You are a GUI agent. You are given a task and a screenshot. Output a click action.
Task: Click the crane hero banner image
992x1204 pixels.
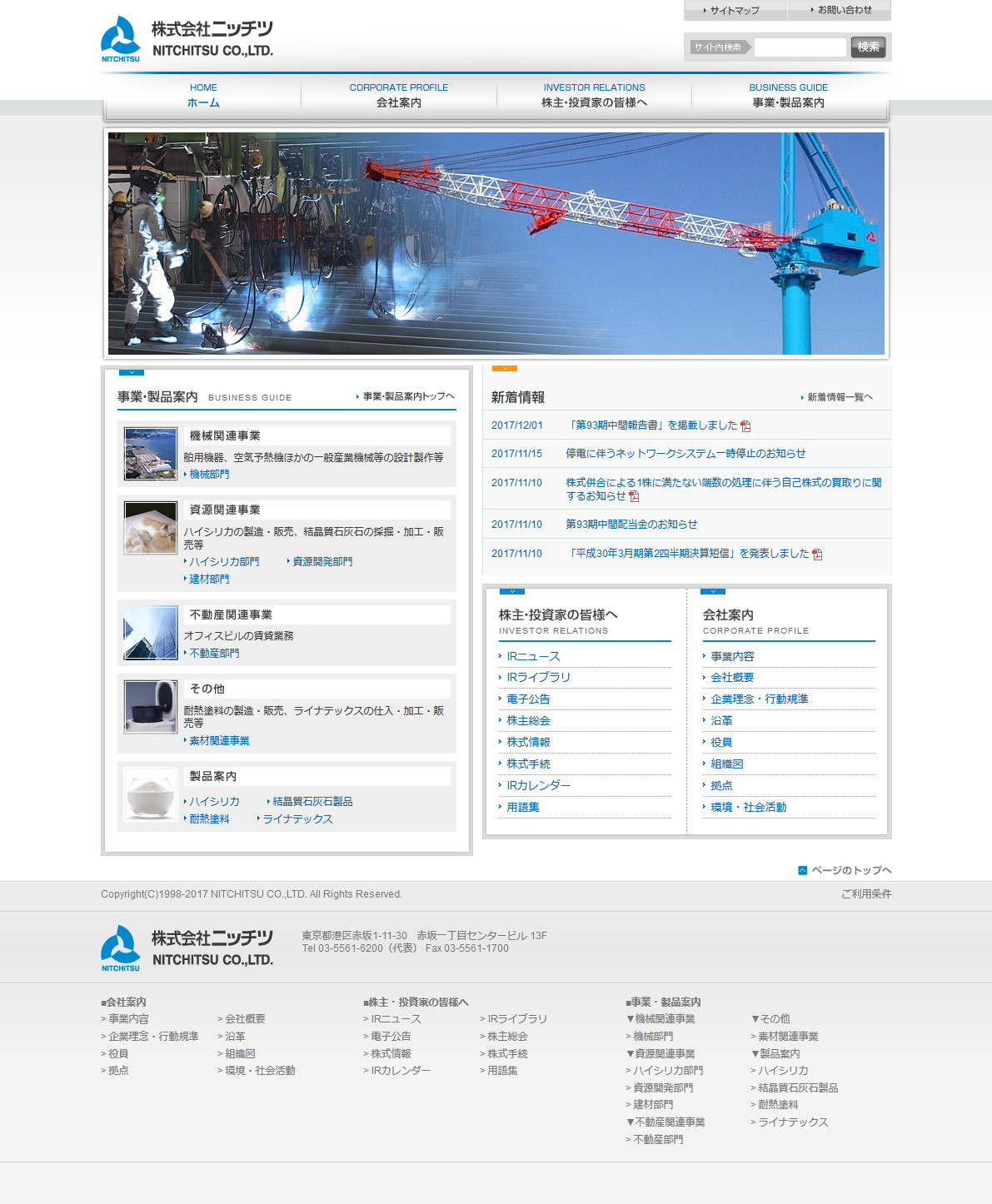(496, 243)
